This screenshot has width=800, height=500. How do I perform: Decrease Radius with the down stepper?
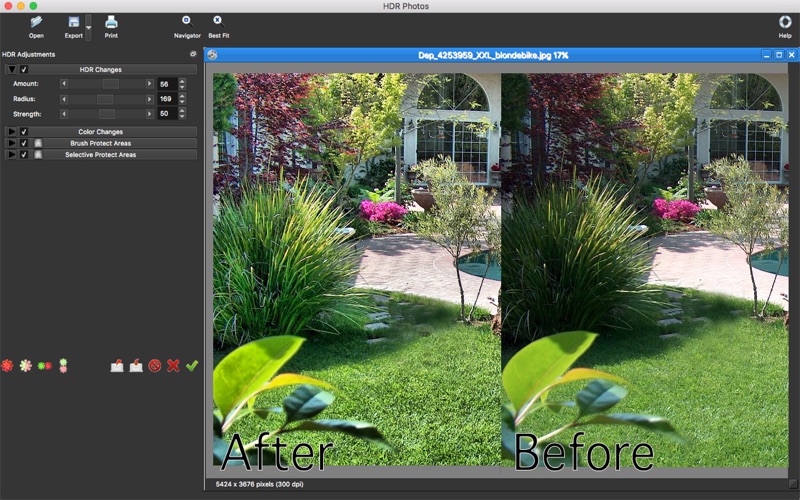point(182,102)
